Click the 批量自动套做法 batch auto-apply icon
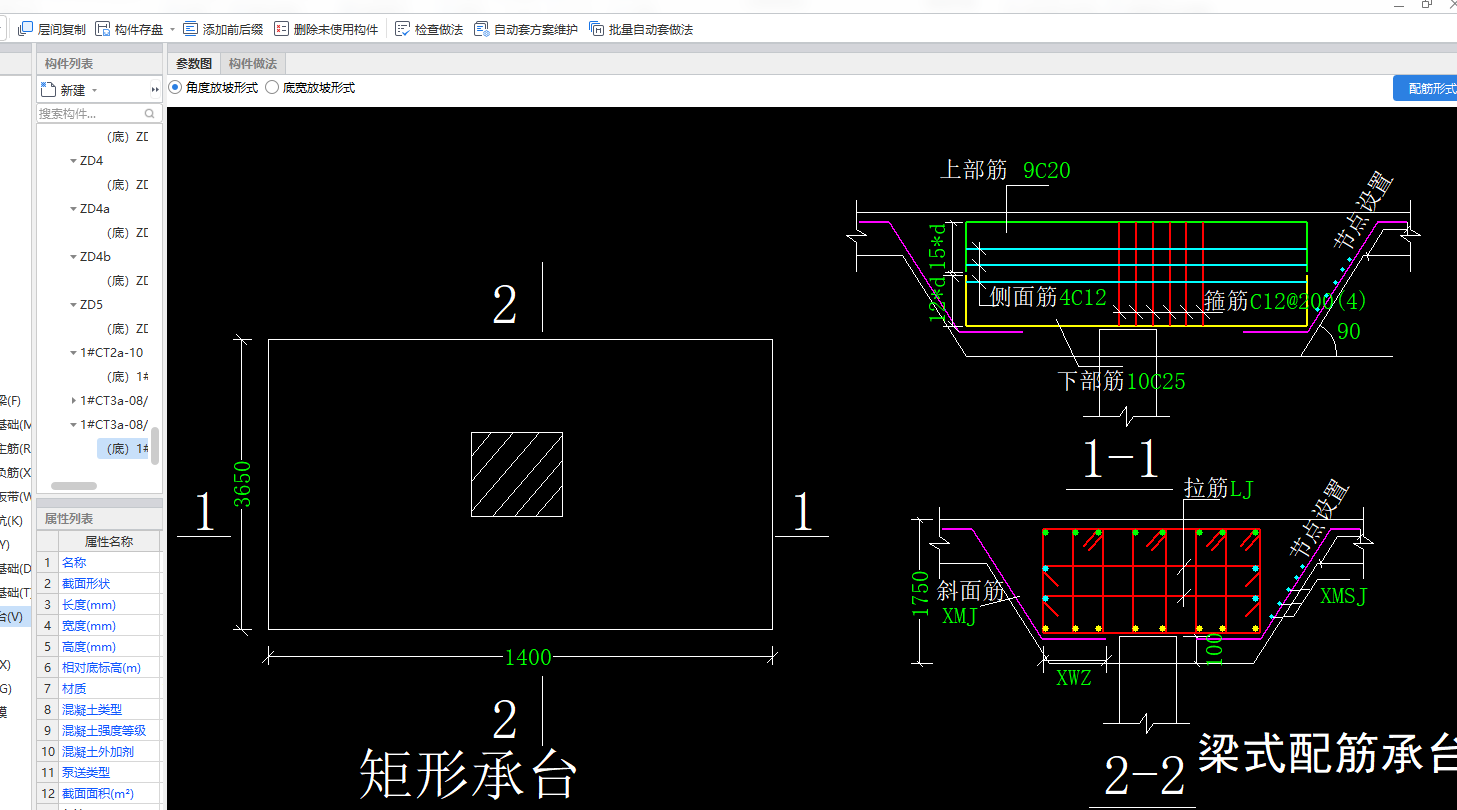1457x810 pixels. [x=597, y=30]
